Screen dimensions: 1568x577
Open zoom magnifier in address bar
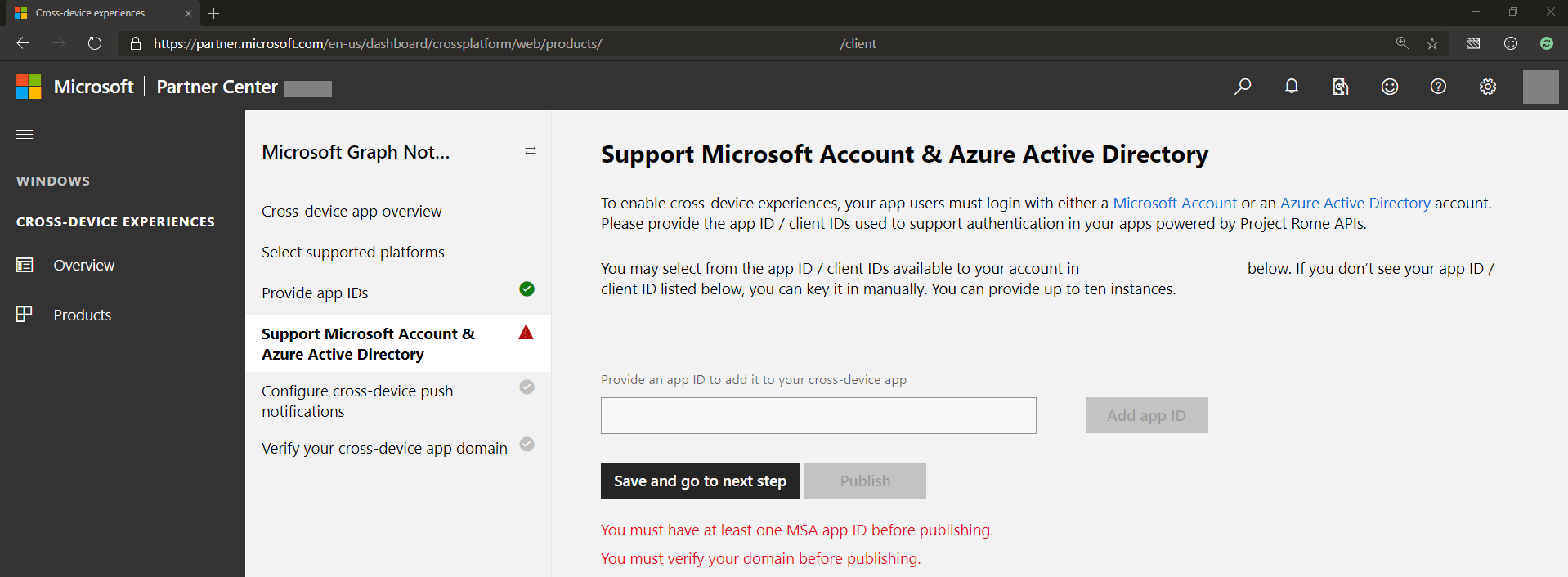click(1402, 43)
